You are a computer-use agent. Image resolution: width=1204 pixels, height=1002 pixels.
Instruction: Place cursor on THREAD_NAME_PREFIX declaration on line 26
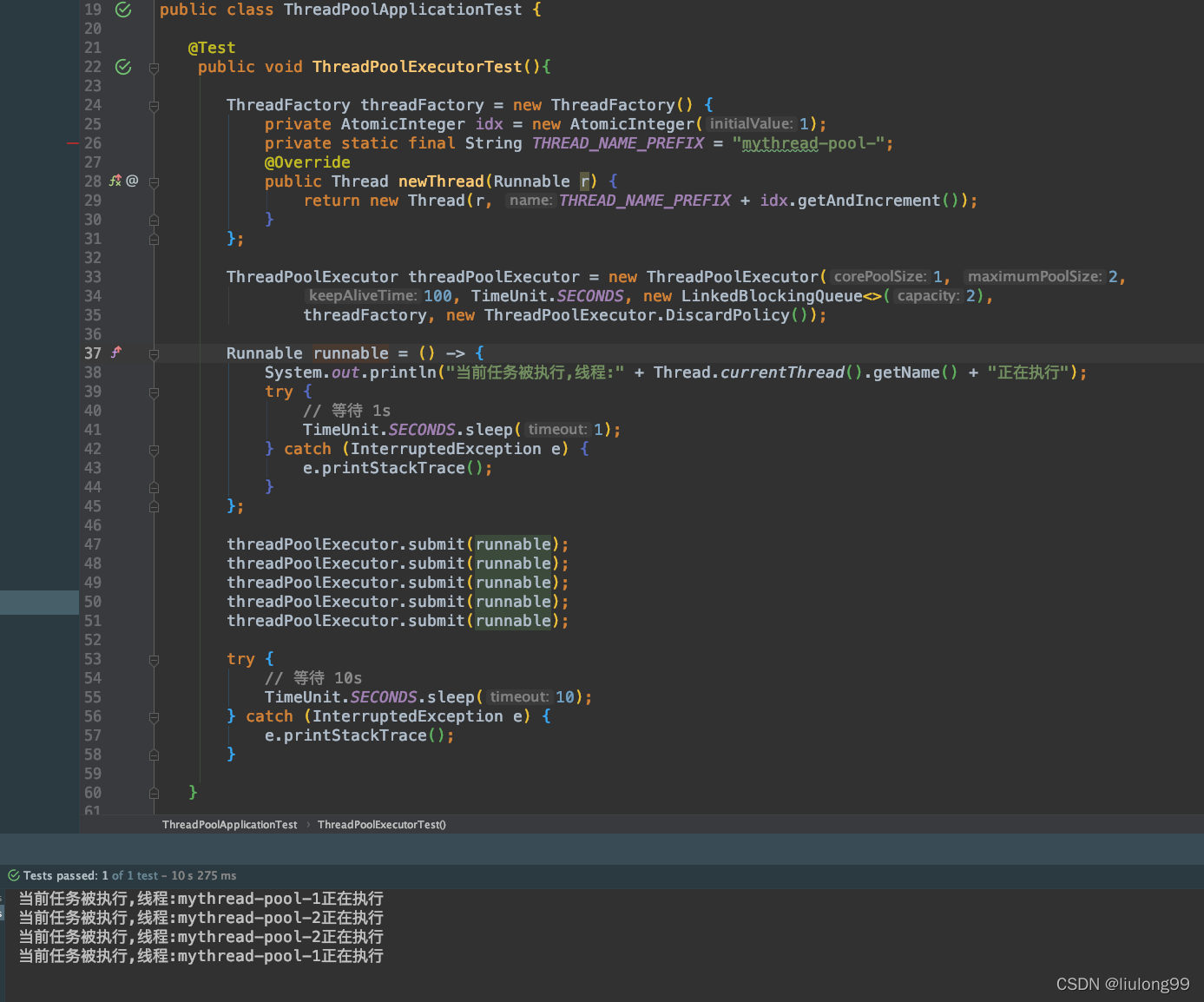click(618, 143)
